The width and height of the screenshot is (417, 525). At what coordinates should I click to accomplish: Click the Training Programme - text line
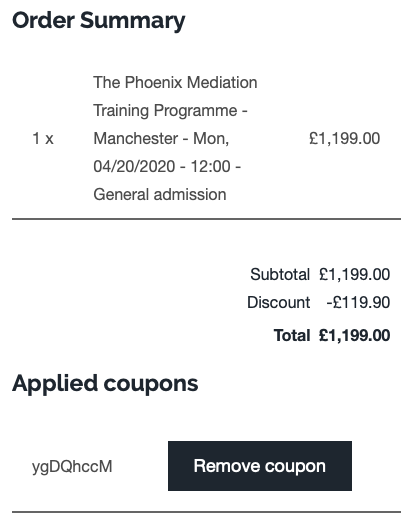pyautogui.click(x=170, y=110)
